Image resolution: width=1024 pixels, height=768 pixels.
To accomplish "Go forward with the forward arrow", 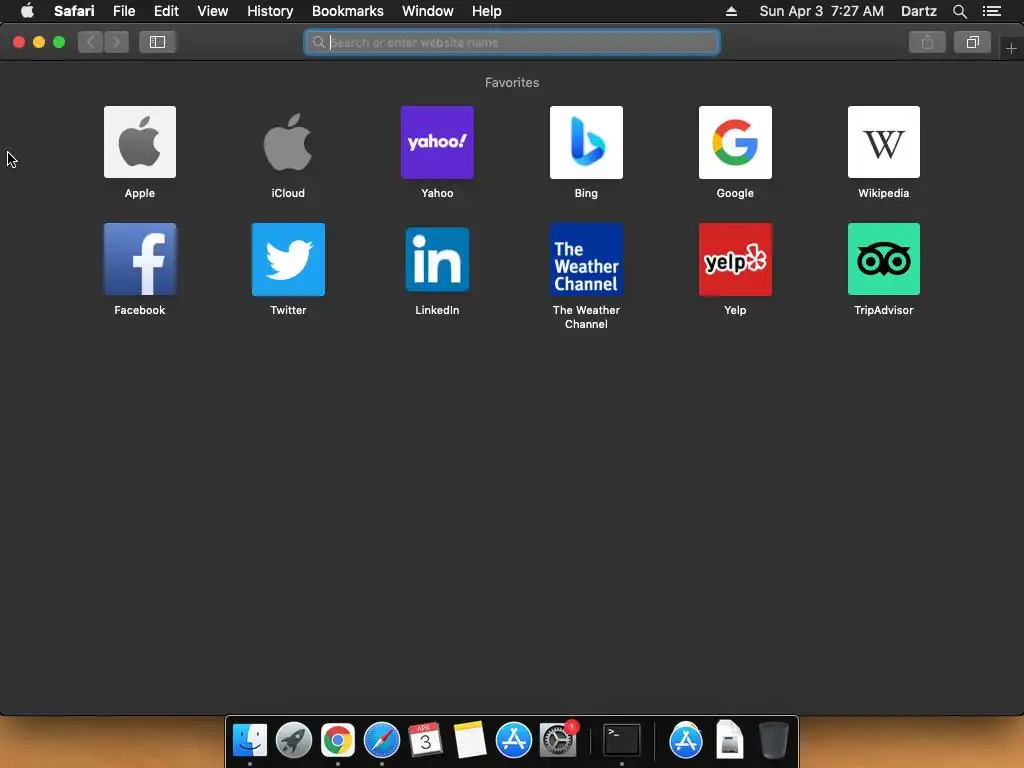I will [116, 42].
